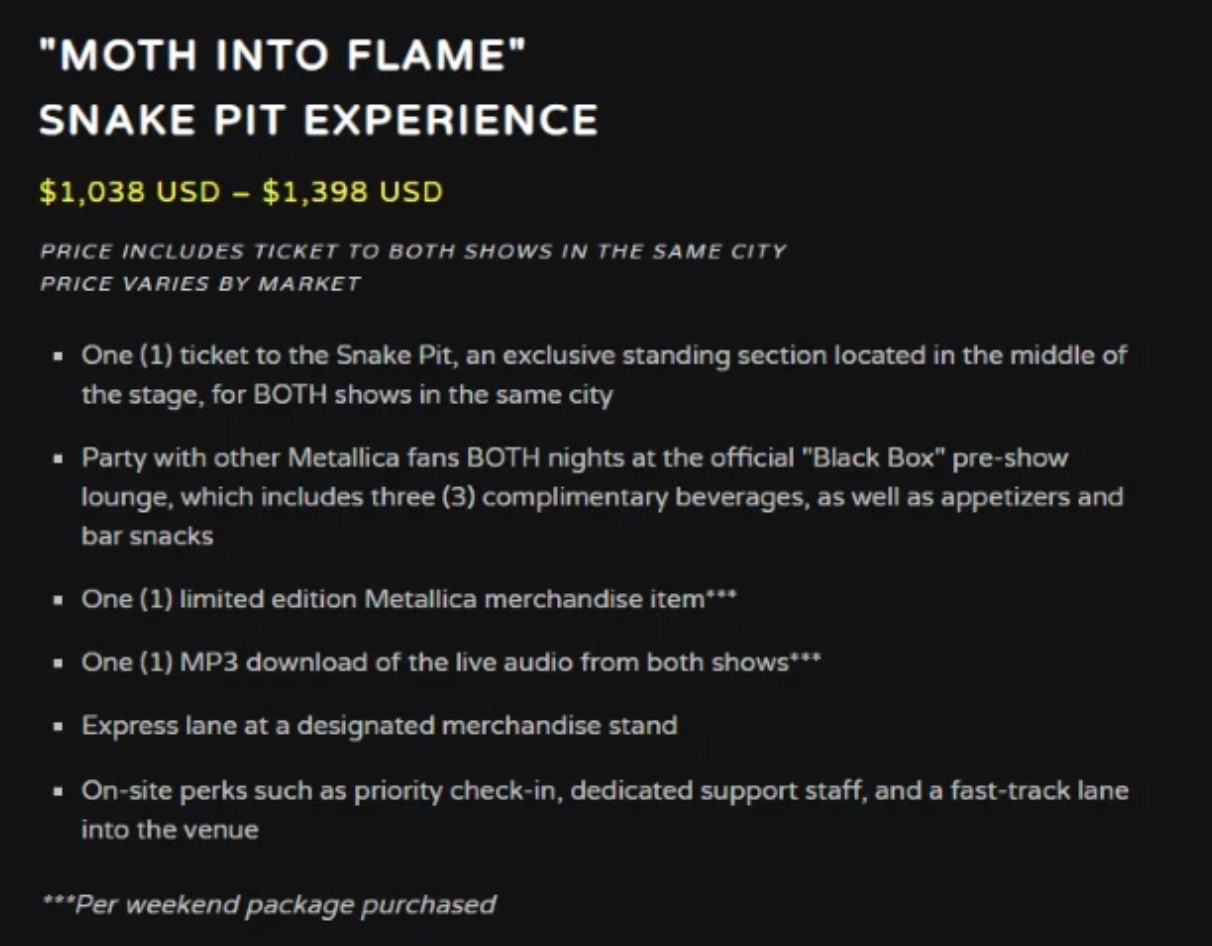Screen dimensions: 1212x946
Task: Click the MP3 download of live audio line
Action: [435, 662]
